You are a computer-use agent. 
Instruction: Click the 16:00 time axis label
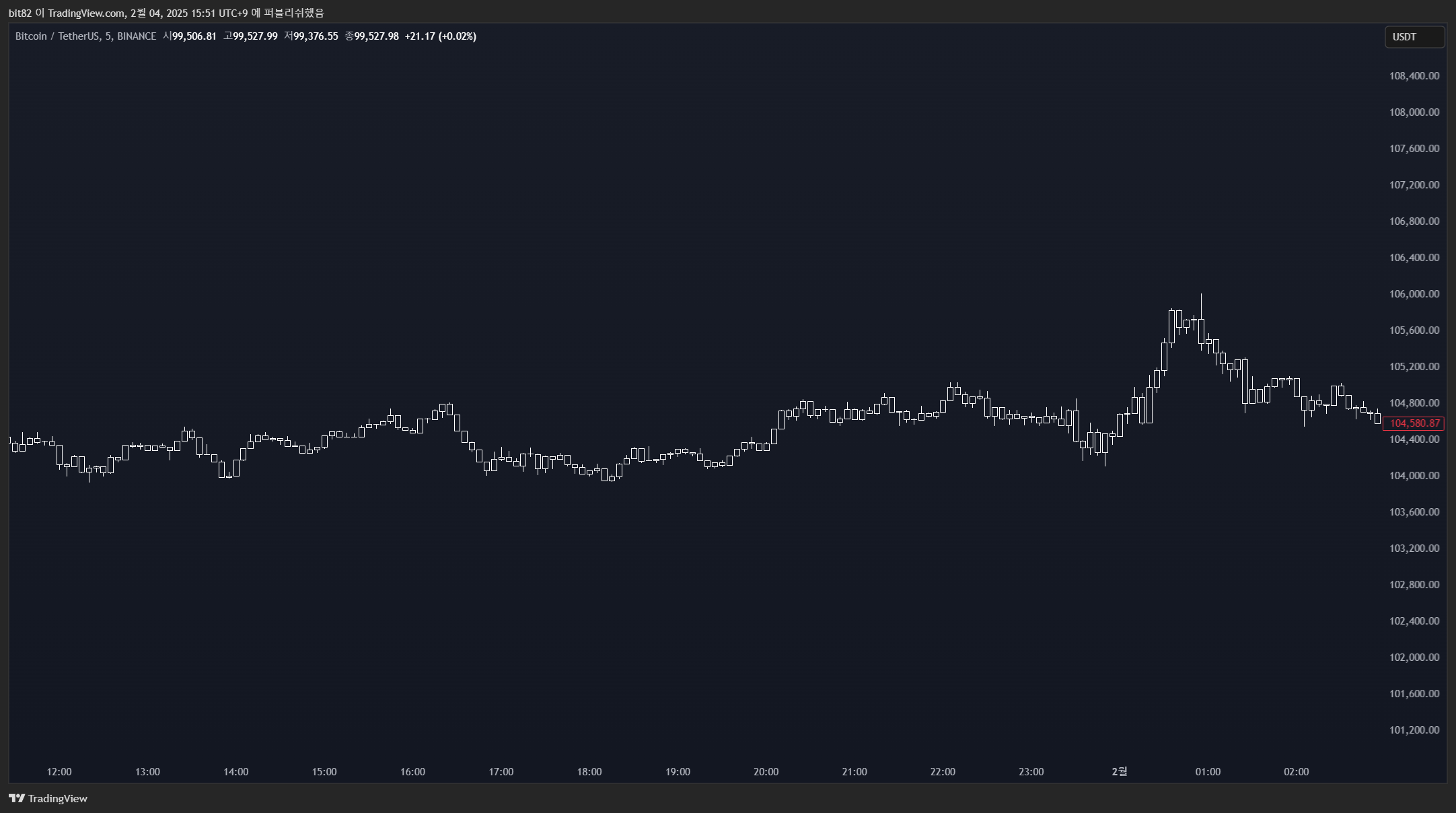tap(412, 772)
